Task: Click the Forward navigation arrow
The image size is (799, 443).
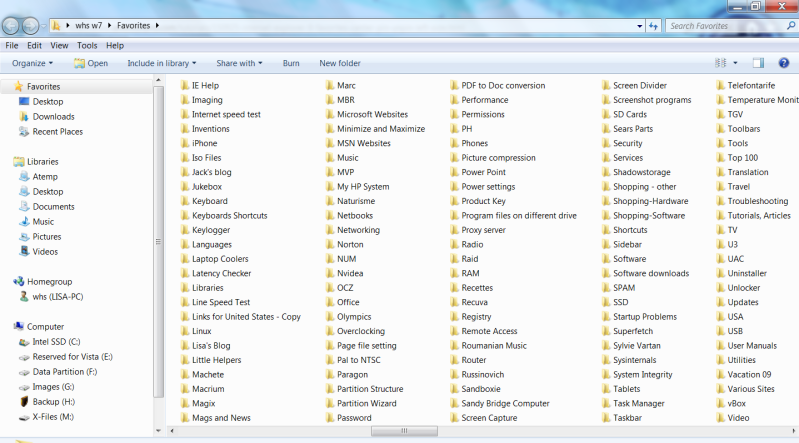Action: point(30,25)
